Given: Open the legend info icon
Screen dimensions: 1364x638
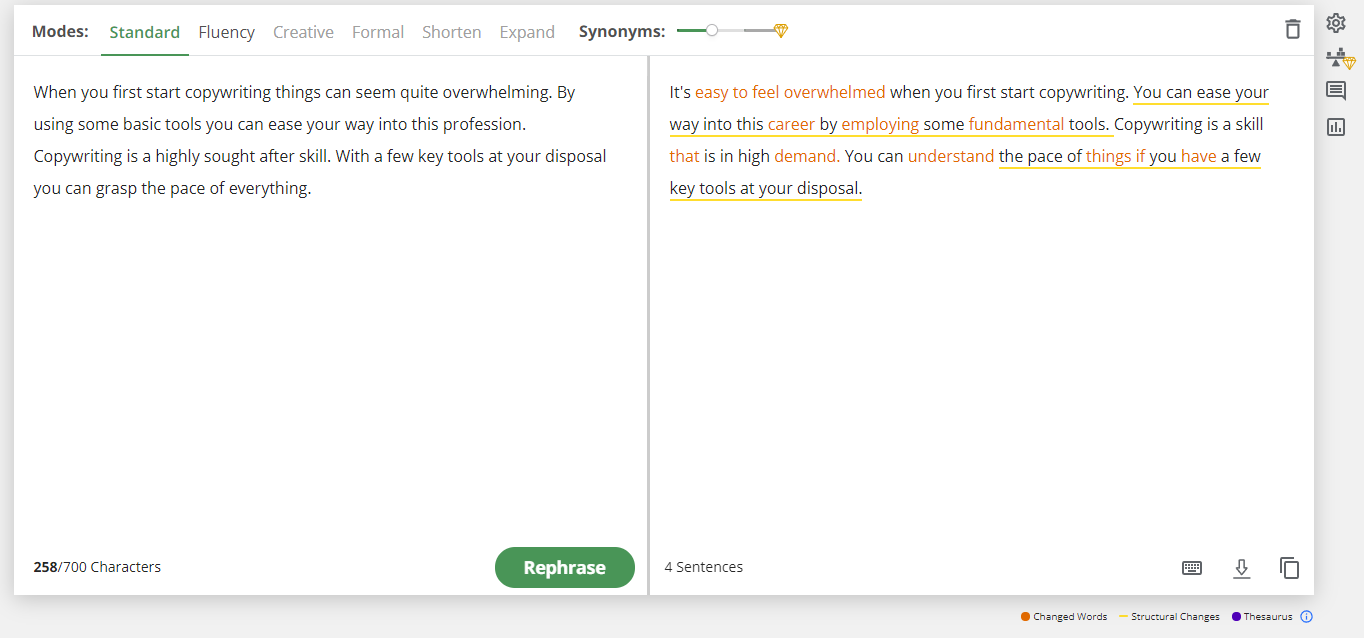Looking at the screenshot, I should tap(1306, 617).
